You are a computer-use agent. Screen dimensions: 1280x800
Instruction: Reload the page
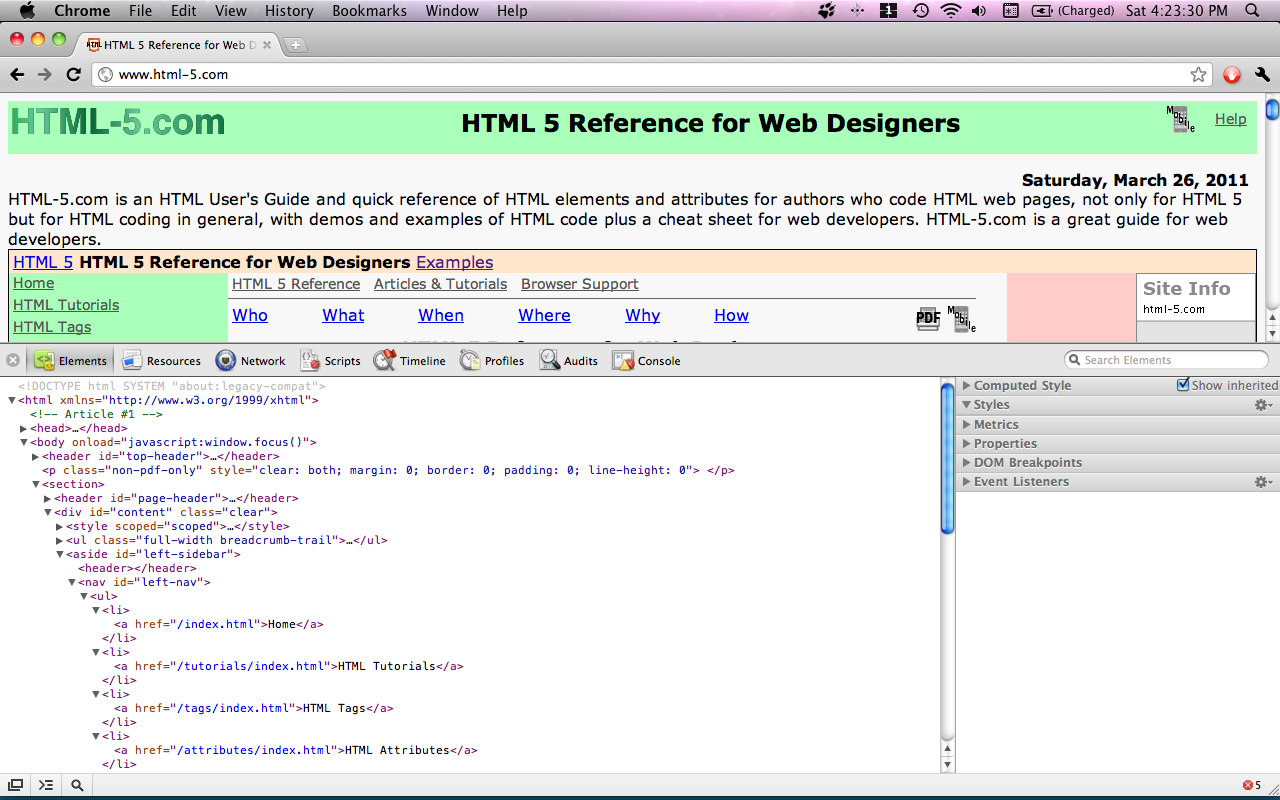[x=73, y=74]
